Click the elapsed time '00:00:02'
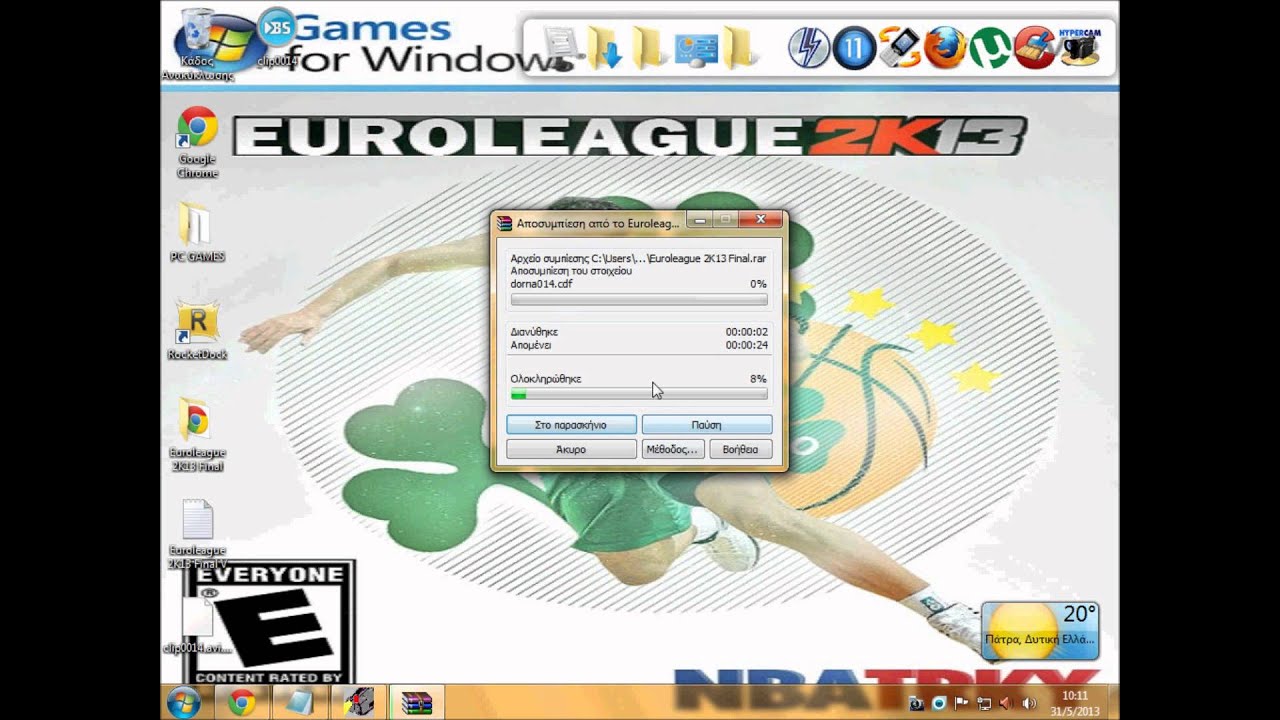This screenshot has width=1280, height=720. 746,332
